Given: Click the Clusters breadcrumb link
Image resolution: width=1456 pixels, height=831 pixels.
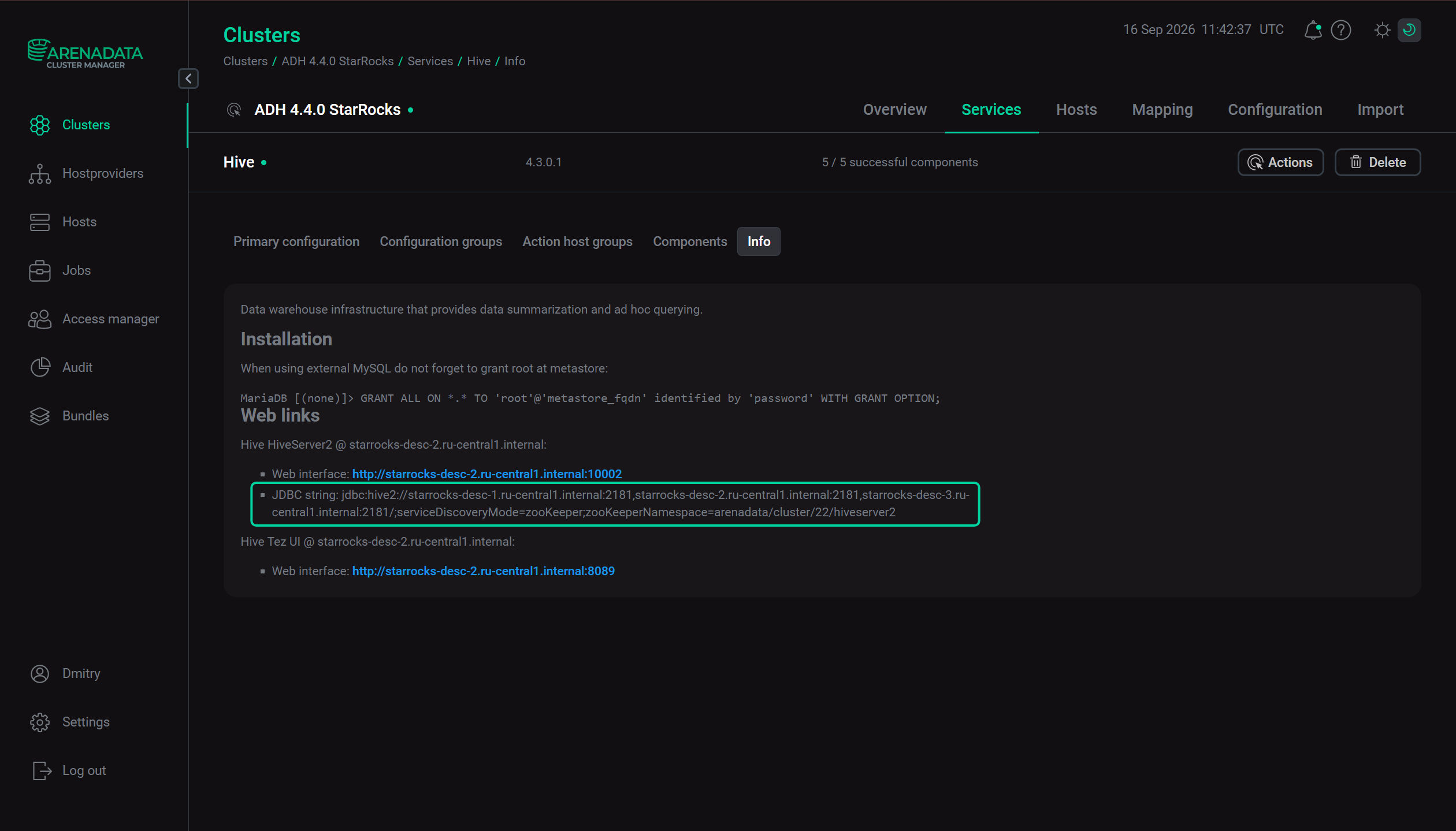Looking at the screenshot, I should 245,61.
